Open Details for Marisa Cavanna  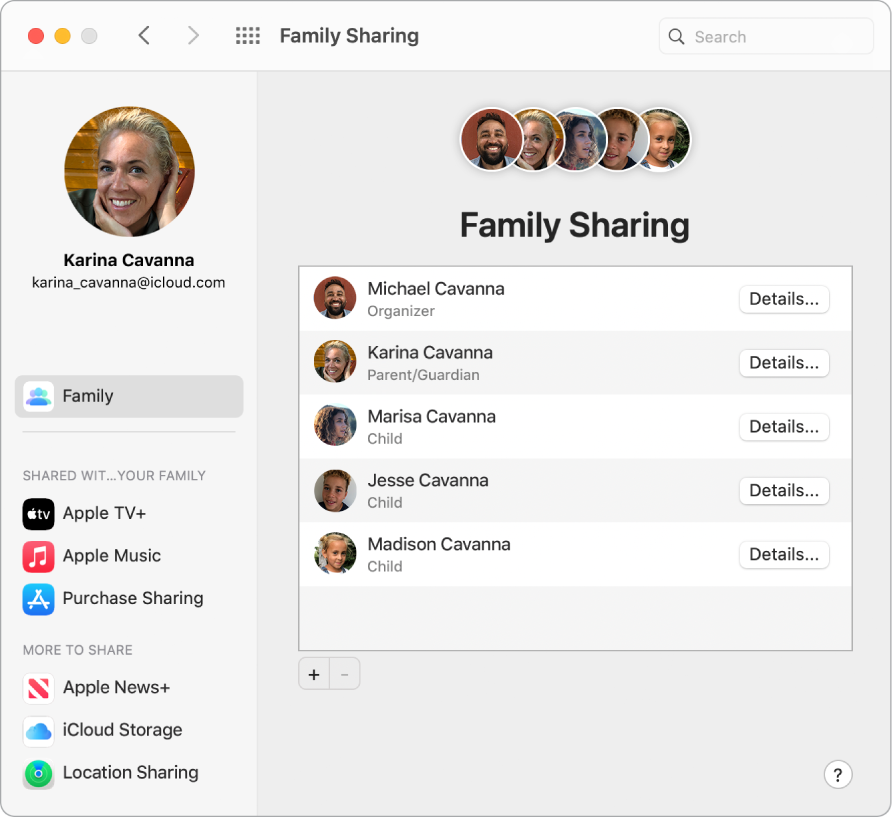click(x=784, y=426)
